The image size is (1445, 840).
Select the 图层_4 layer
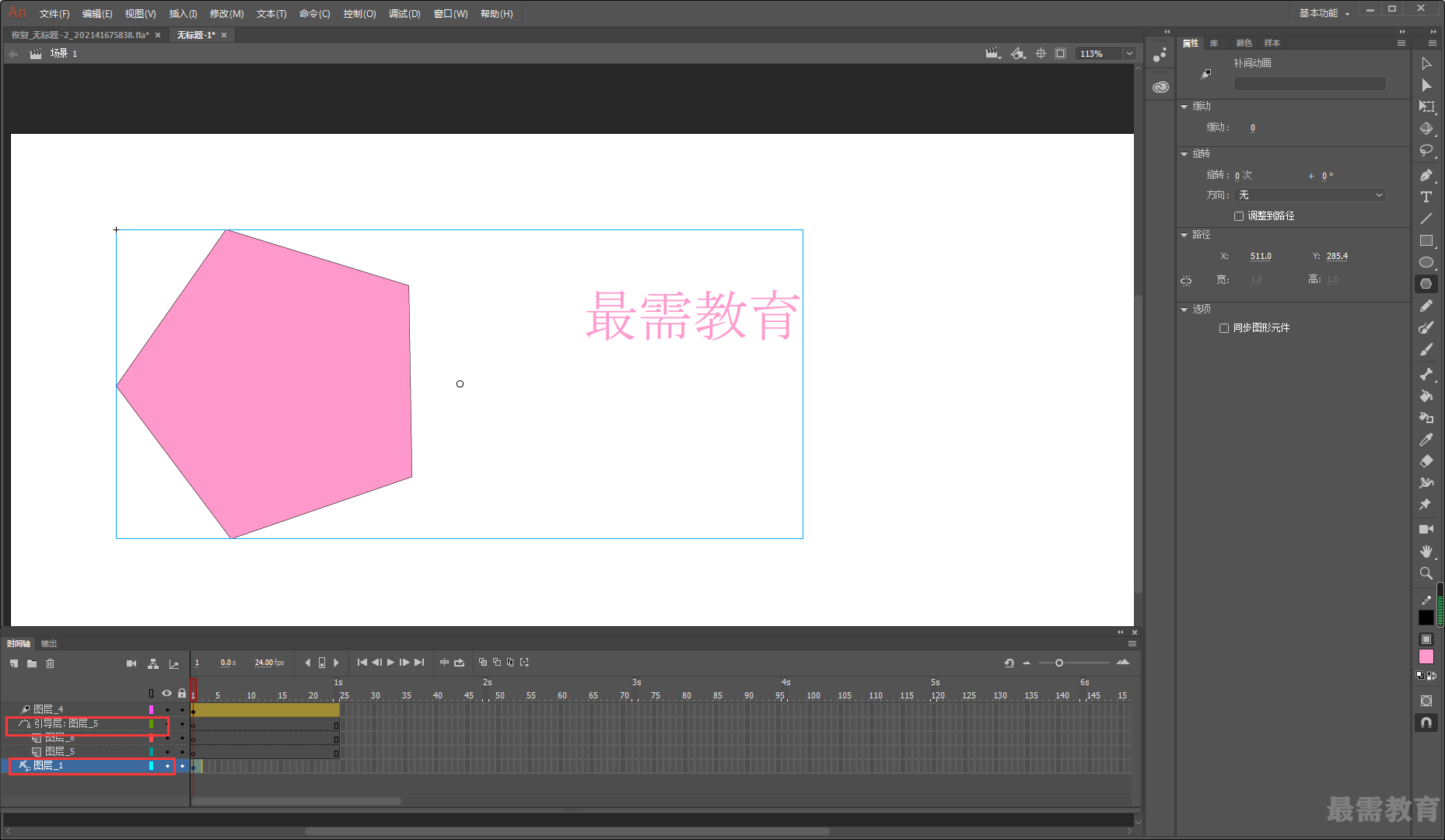pos(48,710)
